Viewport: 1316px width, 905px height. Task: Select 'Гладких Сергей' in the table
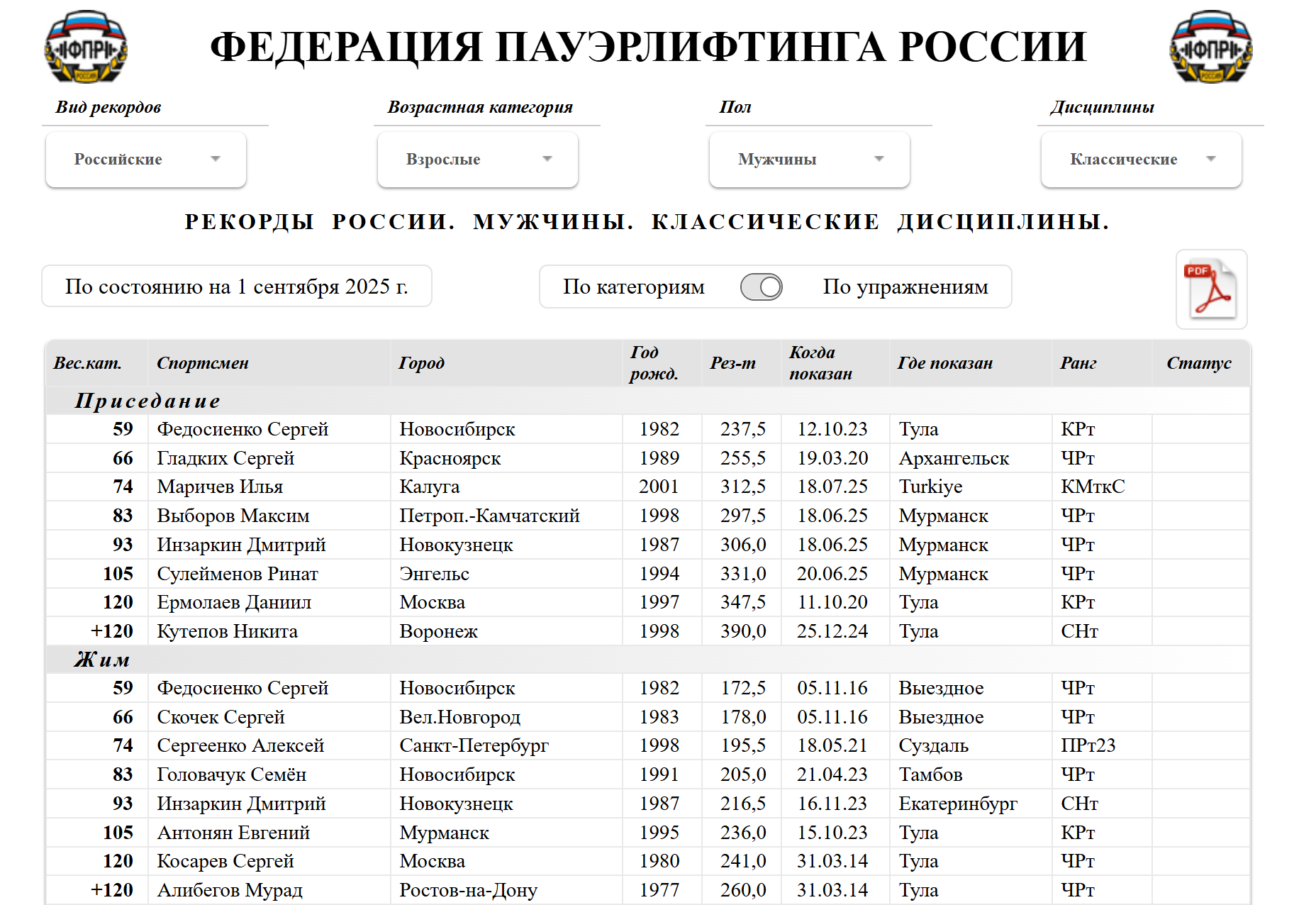(225, 458)
